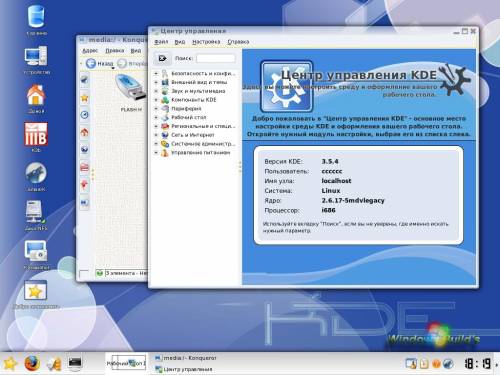Click the Сеть и Интернет category icon
The width and height of the screenshot is (500, 375).
point(165,135)
